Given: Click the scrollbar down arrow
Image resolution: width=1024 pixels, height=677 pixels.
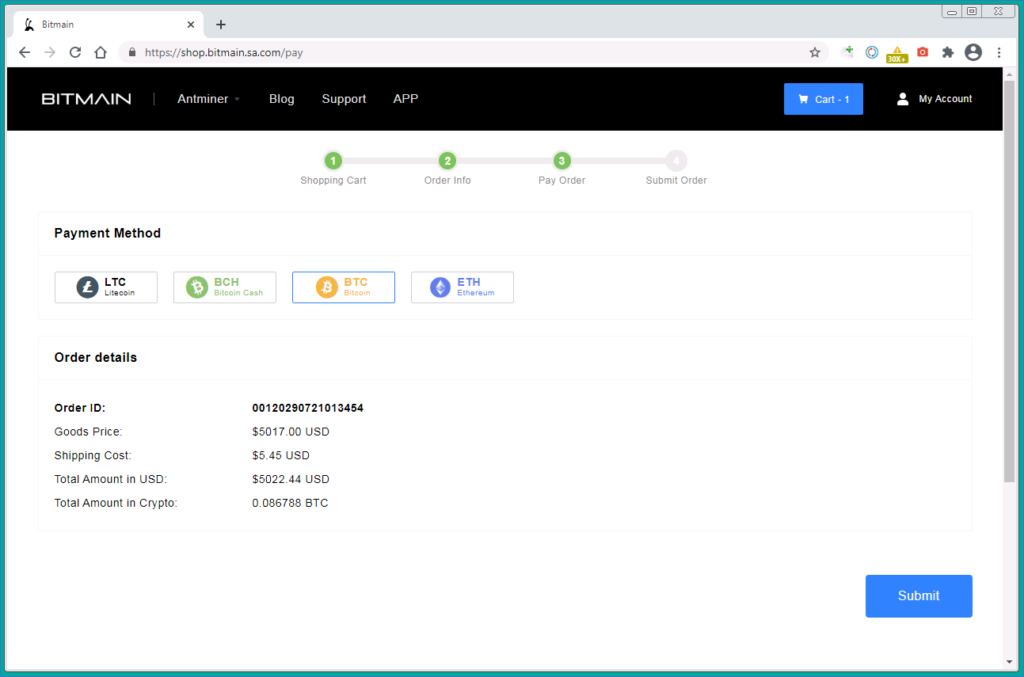Looking at the screenshot, I should click(x=1009, y=662).
